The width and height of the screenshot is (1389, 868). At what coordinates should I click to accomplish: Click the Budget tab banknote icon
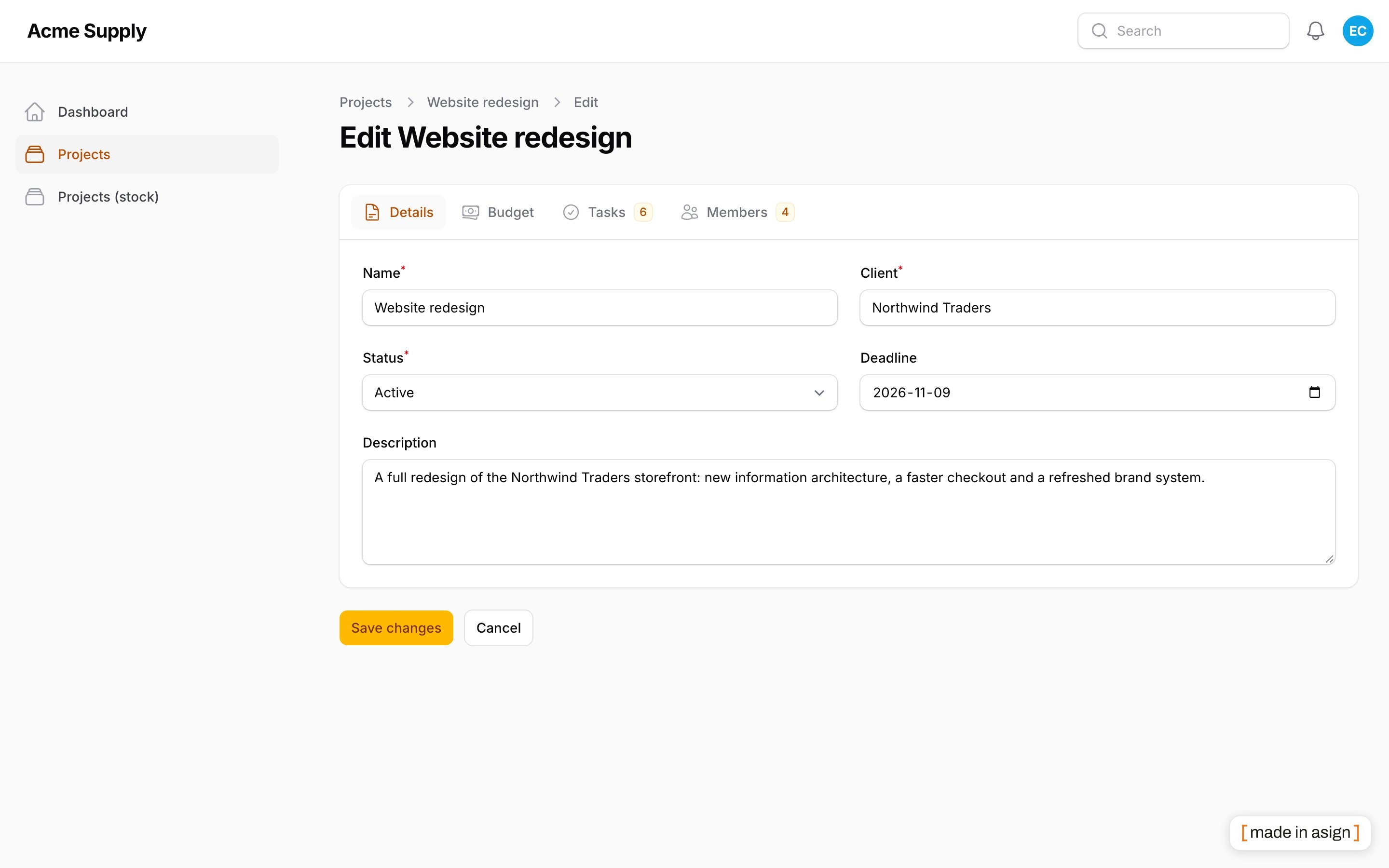pos(471,212)
